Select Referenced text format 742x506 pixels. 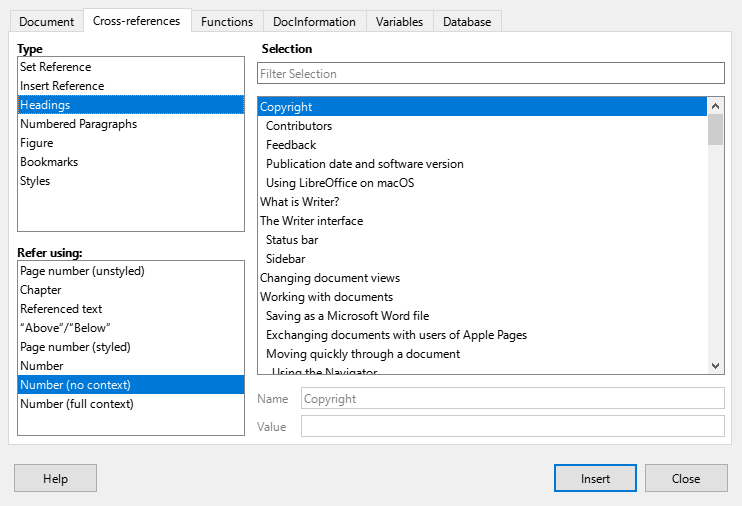[x=131, y=309]
